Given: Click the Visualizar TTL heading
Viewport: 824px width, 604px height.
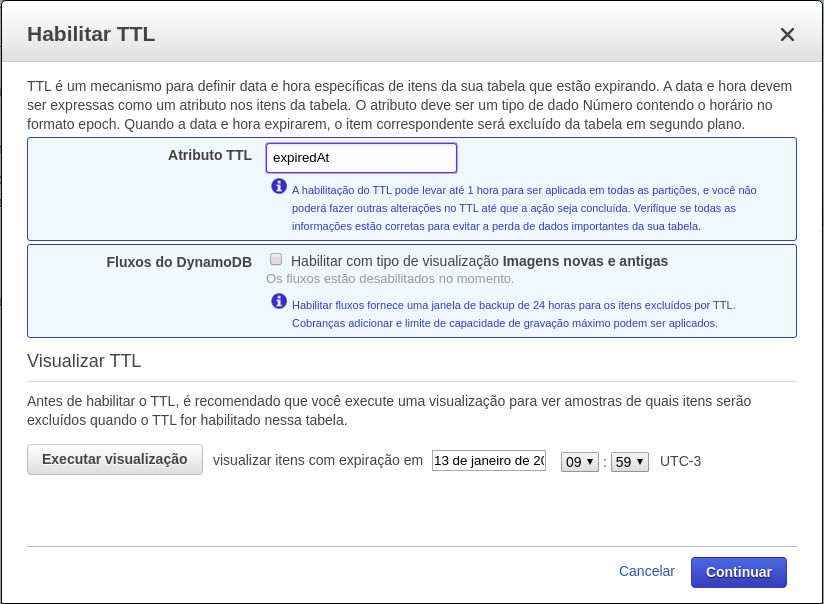Looking at the screenshot, I should coord(84,361).
